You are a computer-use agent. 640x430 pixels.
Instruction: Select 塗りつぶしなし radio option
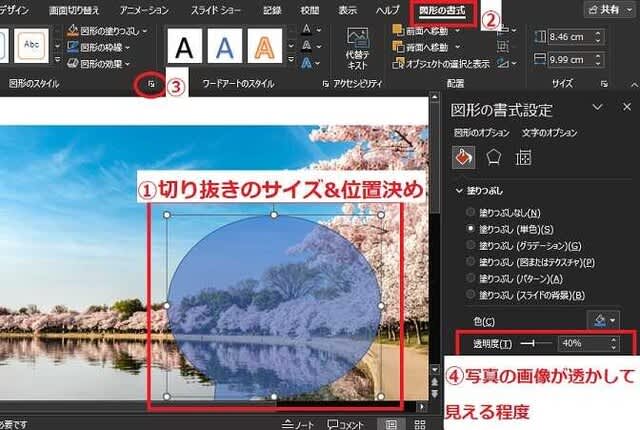471,213
